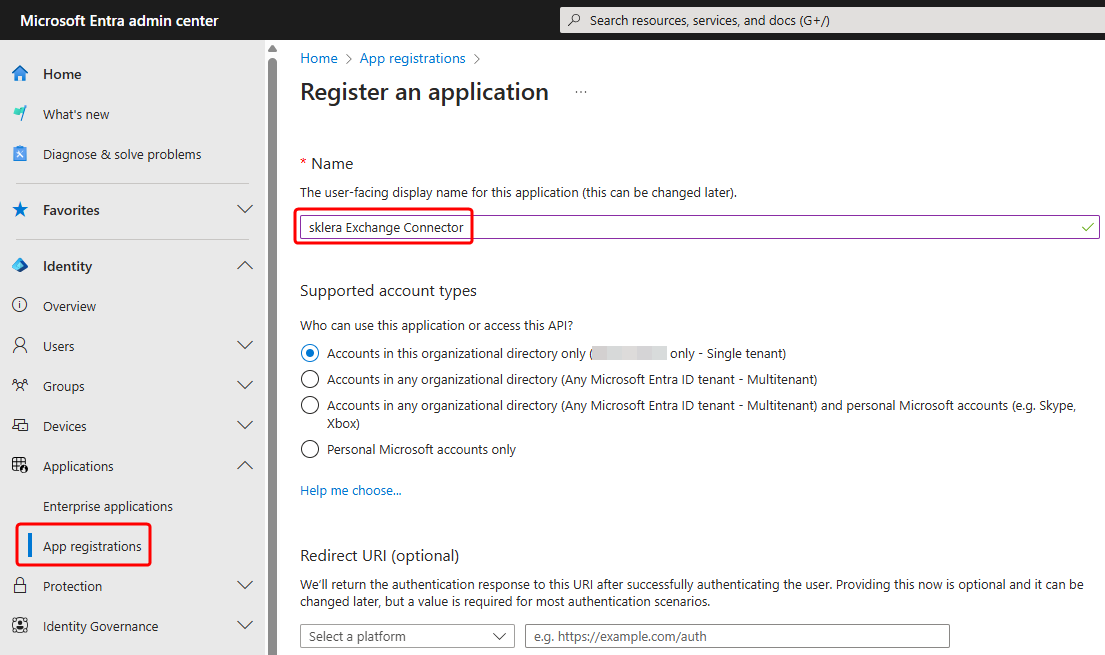Click the Home breadcrumb link
The width and height of the screenshot is (1105, 655).
click(x=319, y=59)
